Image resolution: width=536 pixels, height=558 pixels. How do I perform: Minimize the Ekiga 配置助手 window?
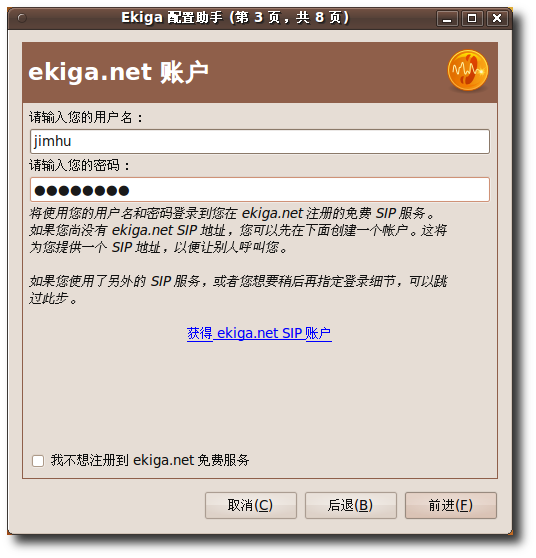pyautogui.click(x=447, y=18)
